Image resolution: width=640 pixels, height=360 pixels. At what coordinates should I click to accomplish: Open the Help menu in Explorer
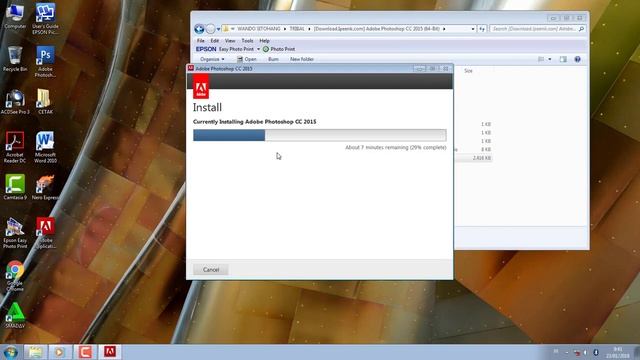264,41
